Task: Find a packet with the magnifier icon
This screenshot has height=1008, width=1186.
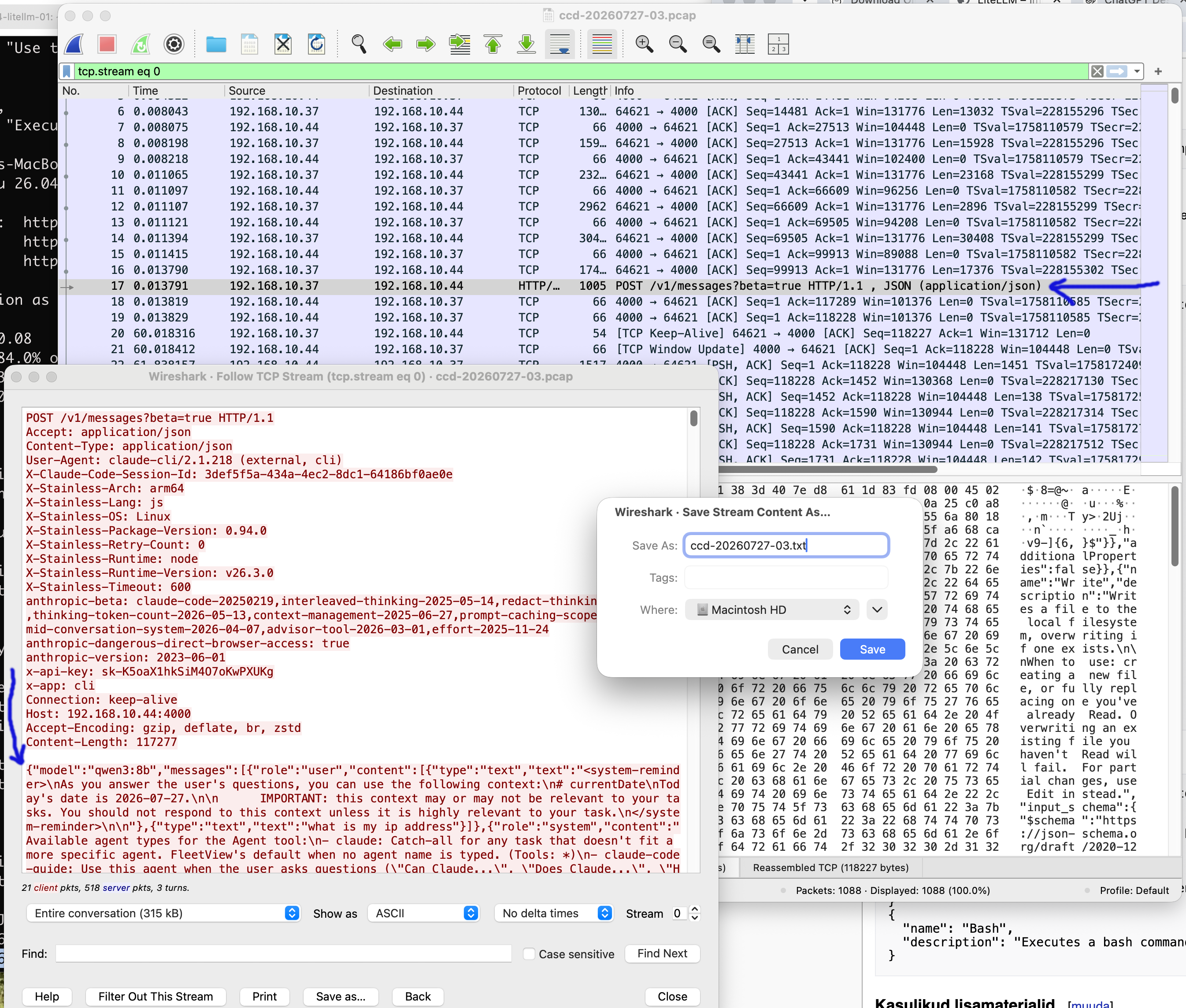Action: (358, 44)
